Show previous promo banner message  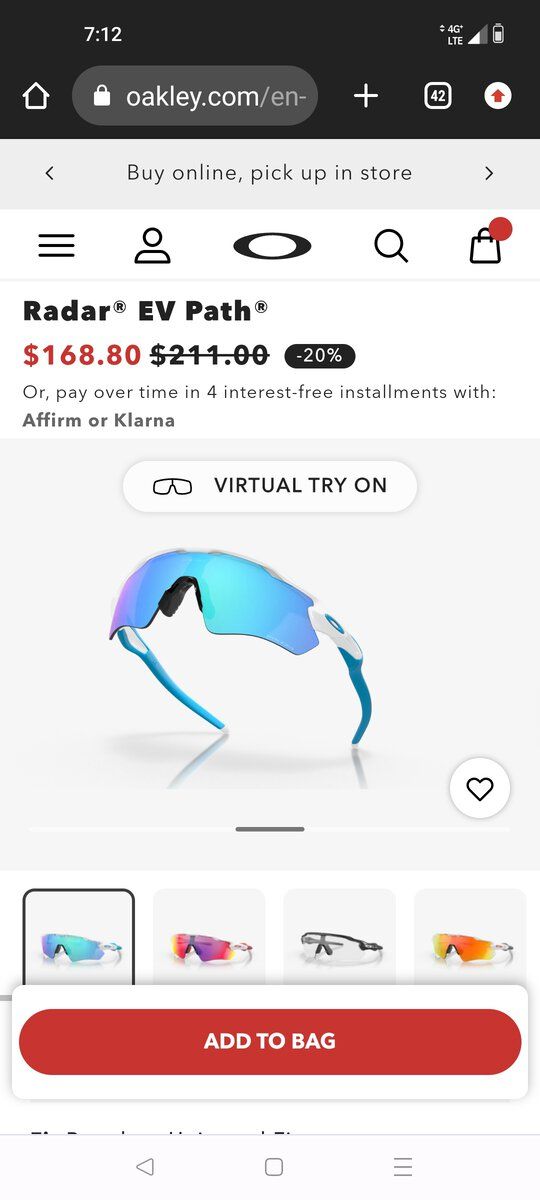pos(49,173)
